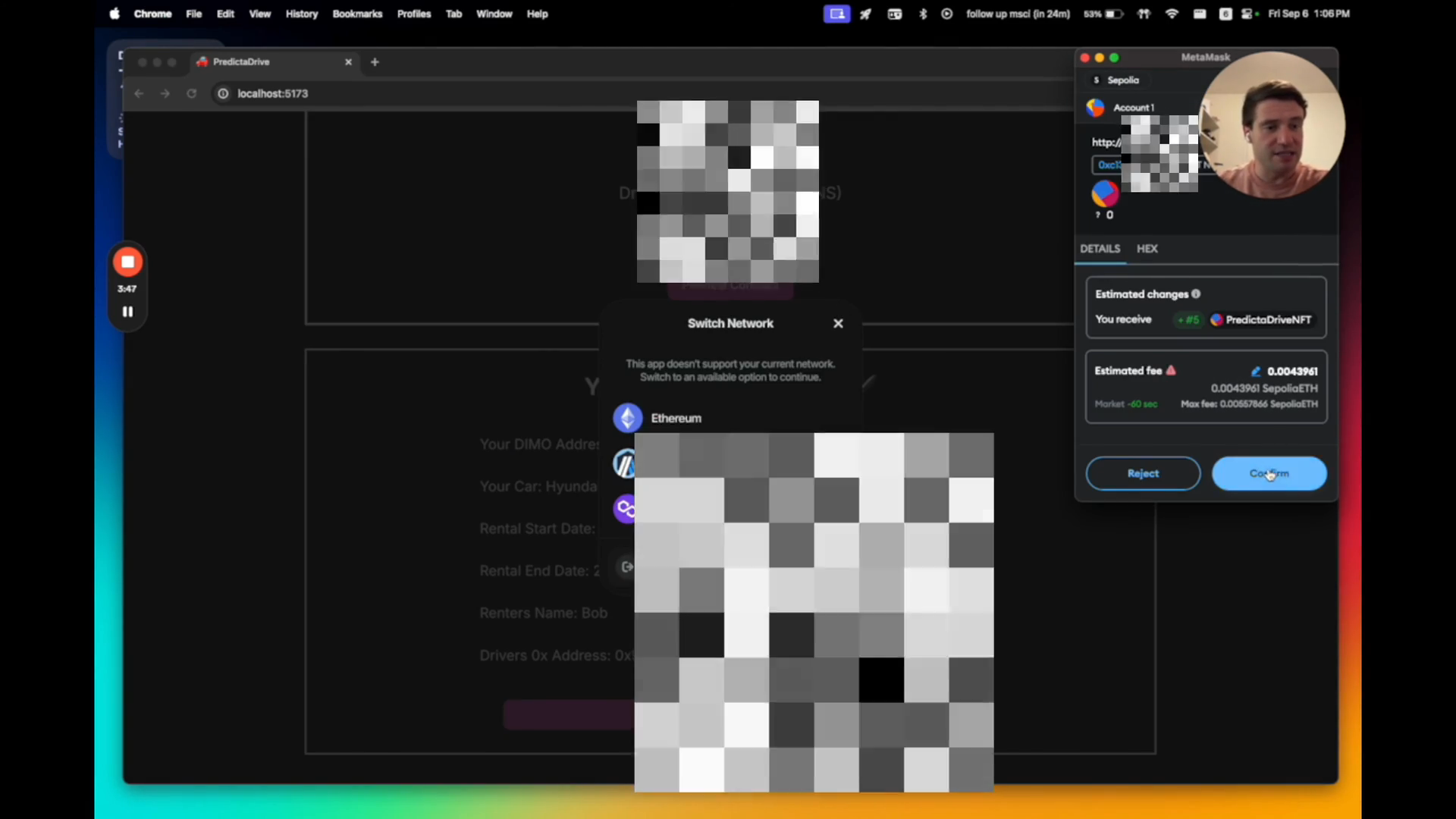Go forward in Chrome
This screenshot has height=819, width=1456.
[x=165, y=94]
